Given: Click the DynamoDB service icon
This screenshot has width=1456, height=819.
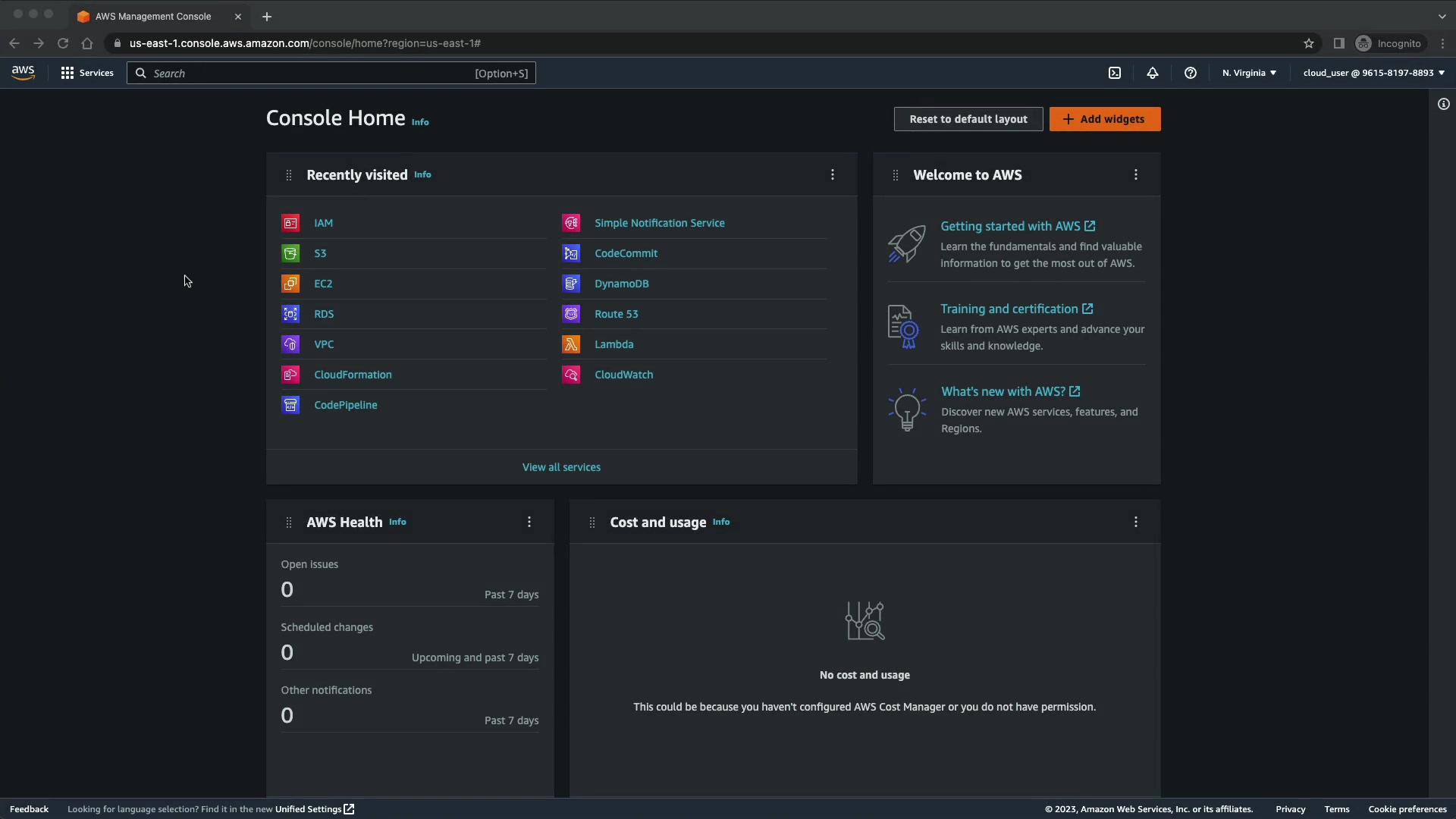Looking at the screenshot, I should [571, 284].
